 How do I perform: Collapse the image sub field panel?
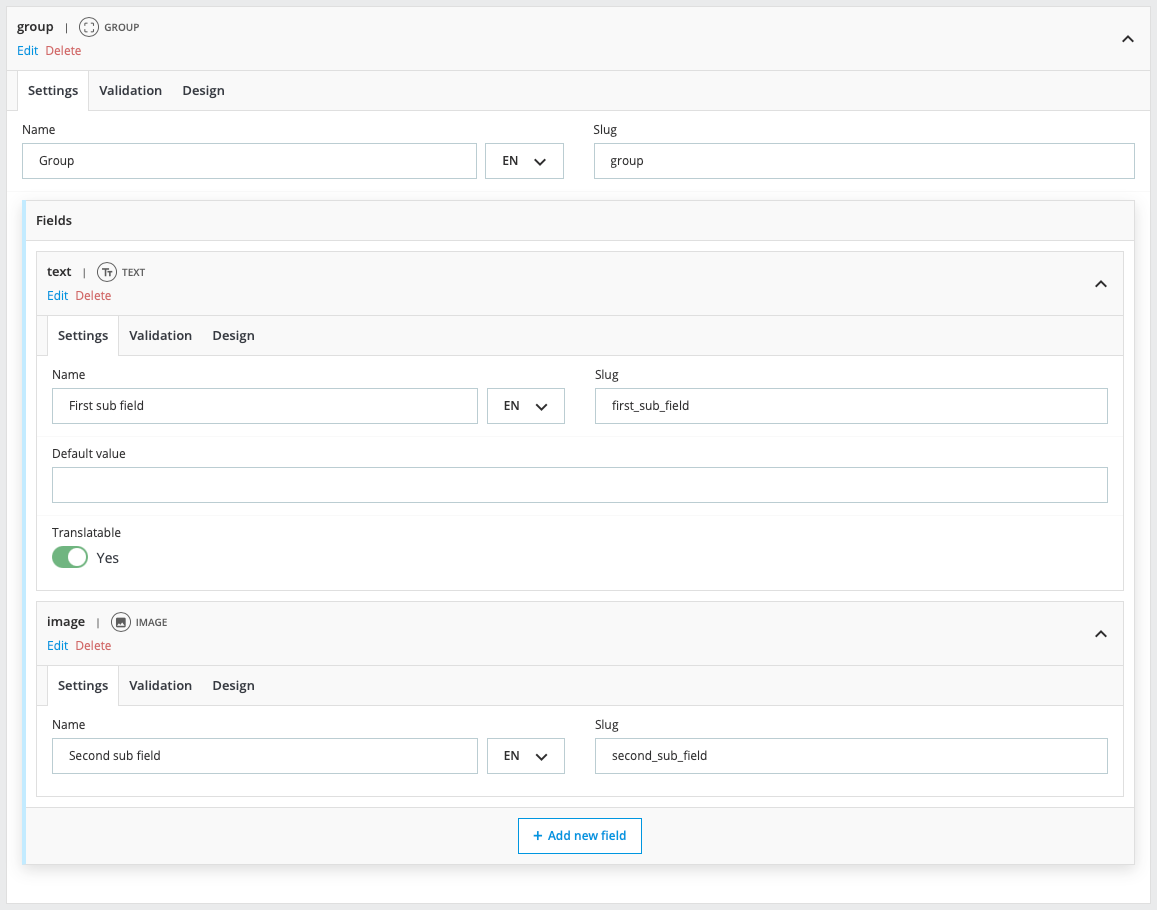coord(1100,634)
